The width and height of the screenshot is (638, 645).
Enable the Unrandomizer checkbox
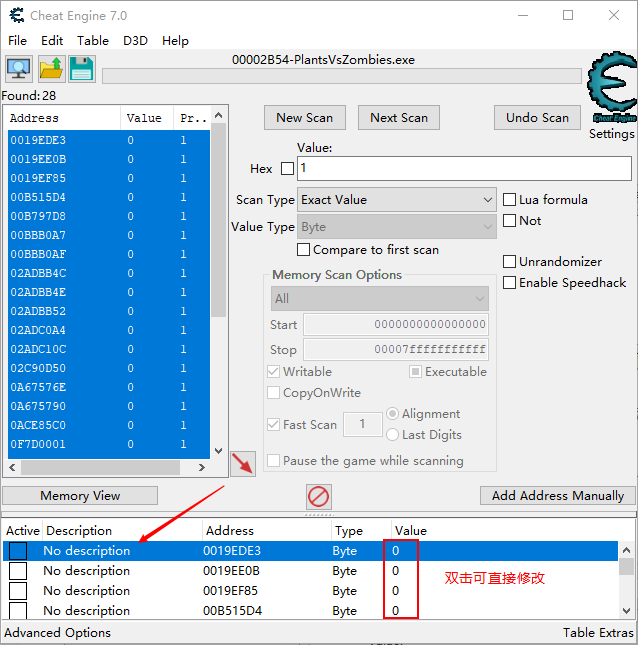[x=509, y=262]
